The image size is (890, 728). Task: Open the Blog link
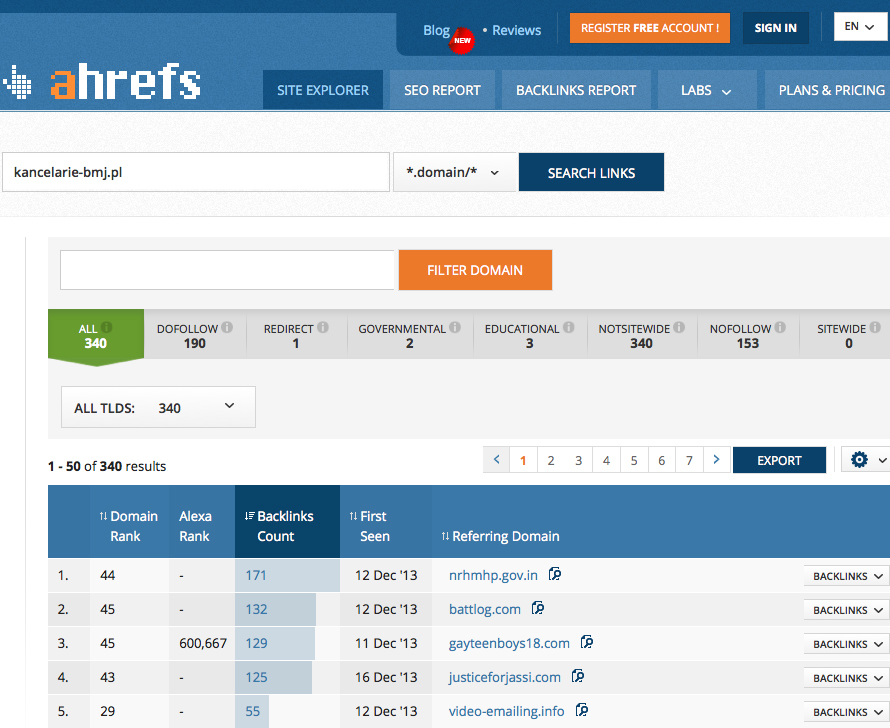point(436,30)
